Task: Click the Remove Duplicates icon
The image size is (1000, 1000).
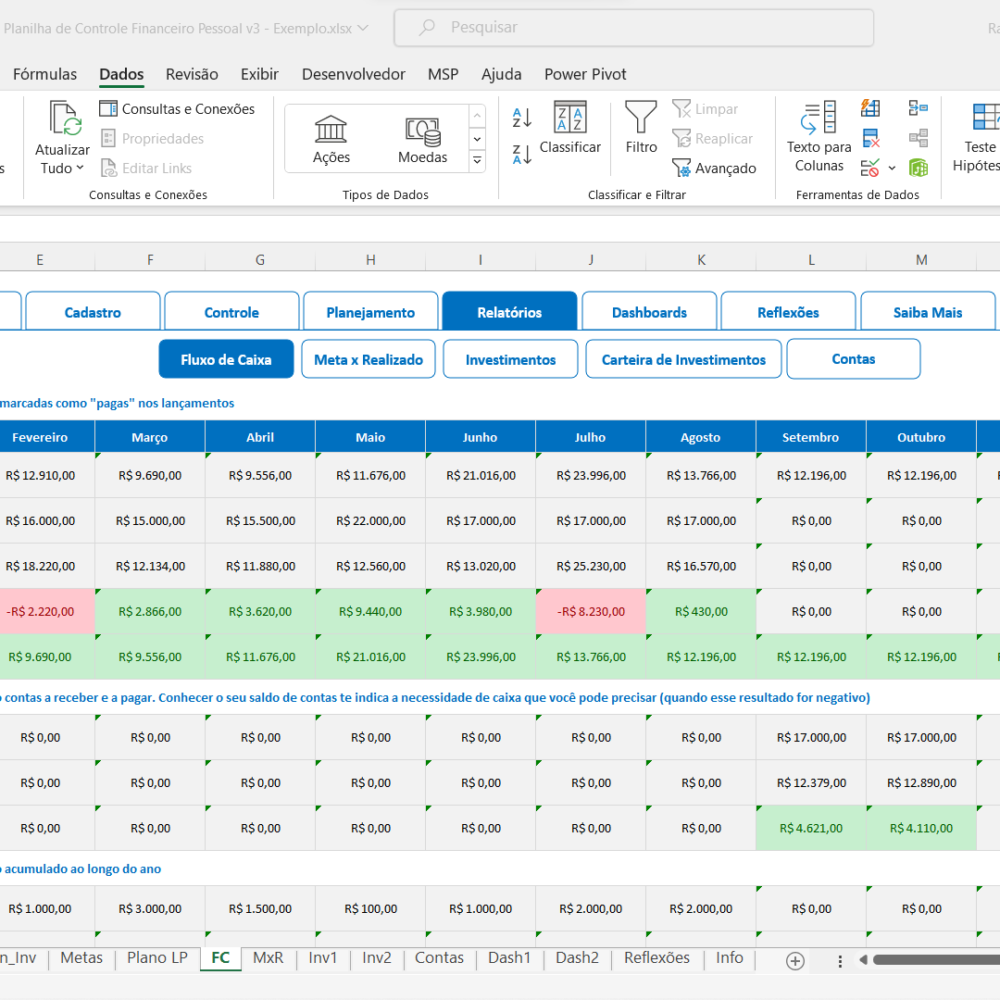Action: [871, 138]
